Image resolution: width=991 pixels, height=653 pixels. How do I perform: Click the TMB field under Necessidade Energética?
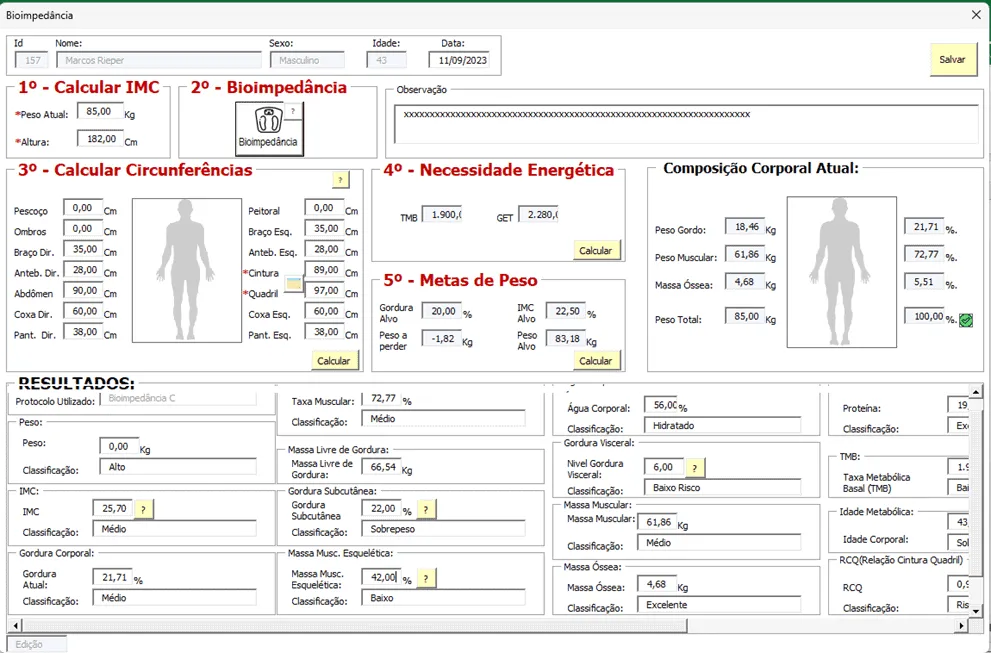(442, 215)
